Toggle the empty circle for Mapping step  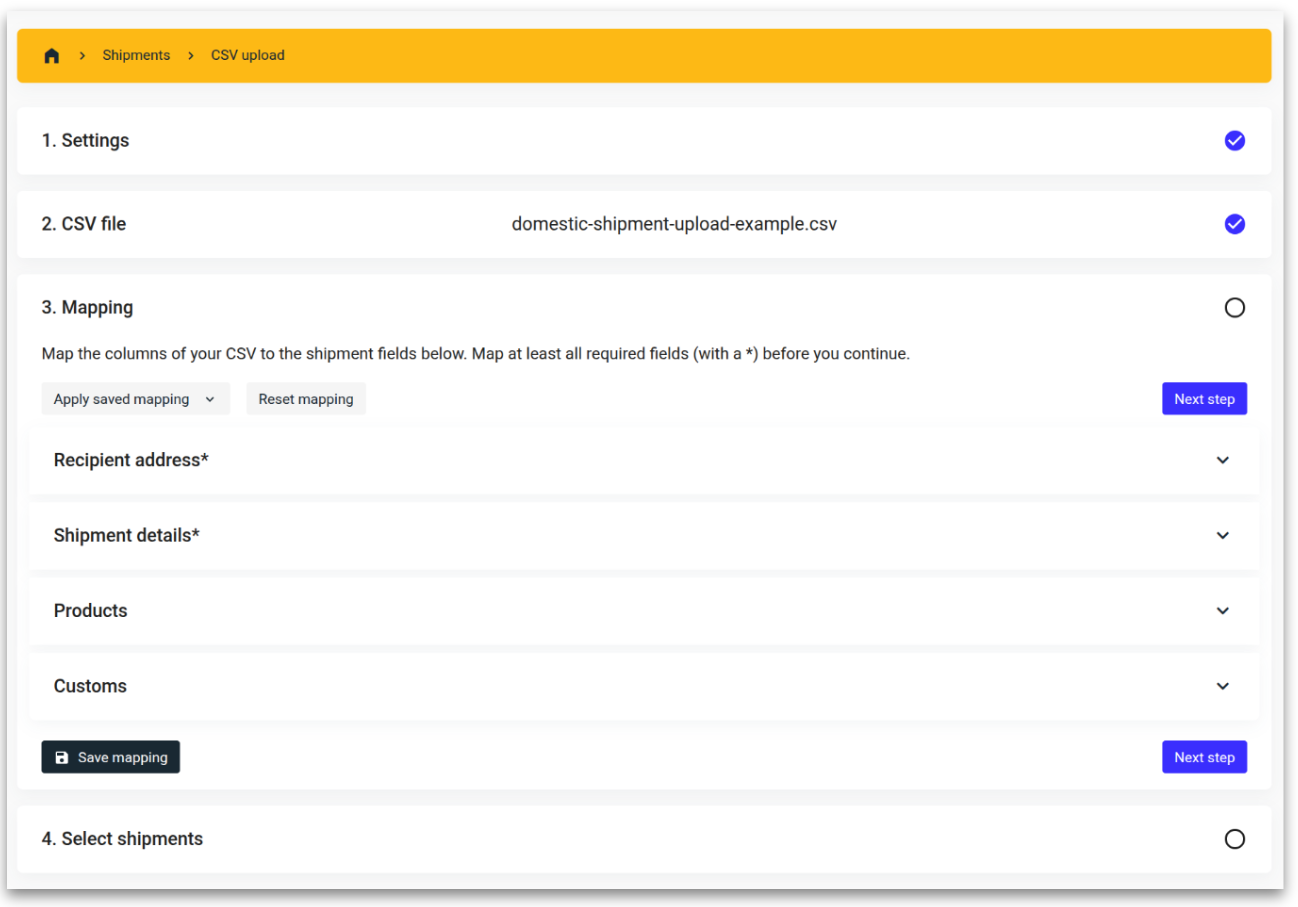(1234, 308)
